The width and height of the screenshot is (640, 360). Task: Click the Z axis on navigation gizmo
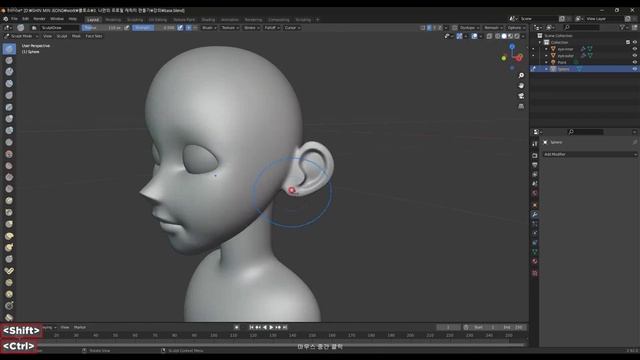click(512, 47)
